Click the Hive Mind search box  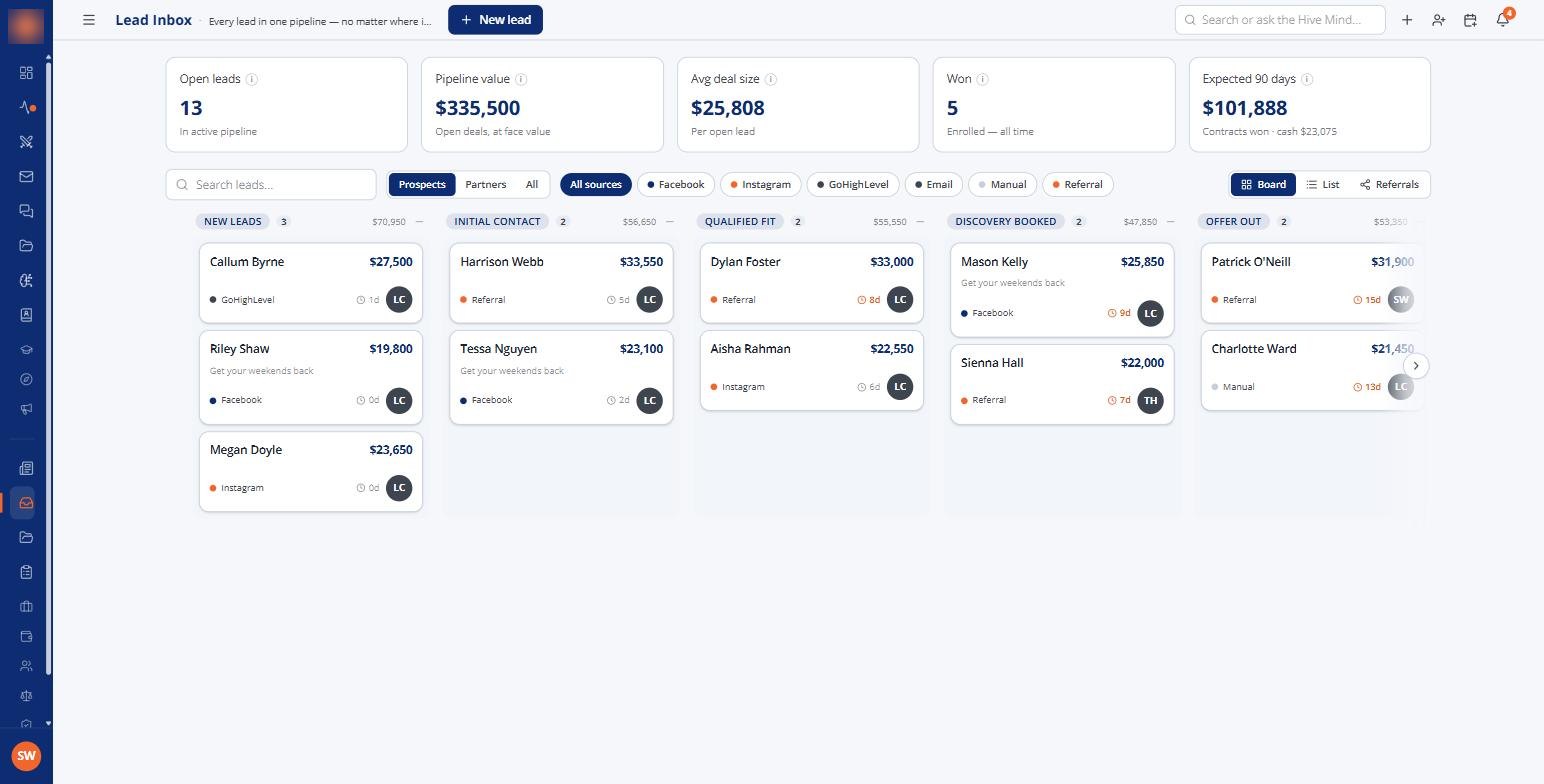click(x=1280, y=20)
